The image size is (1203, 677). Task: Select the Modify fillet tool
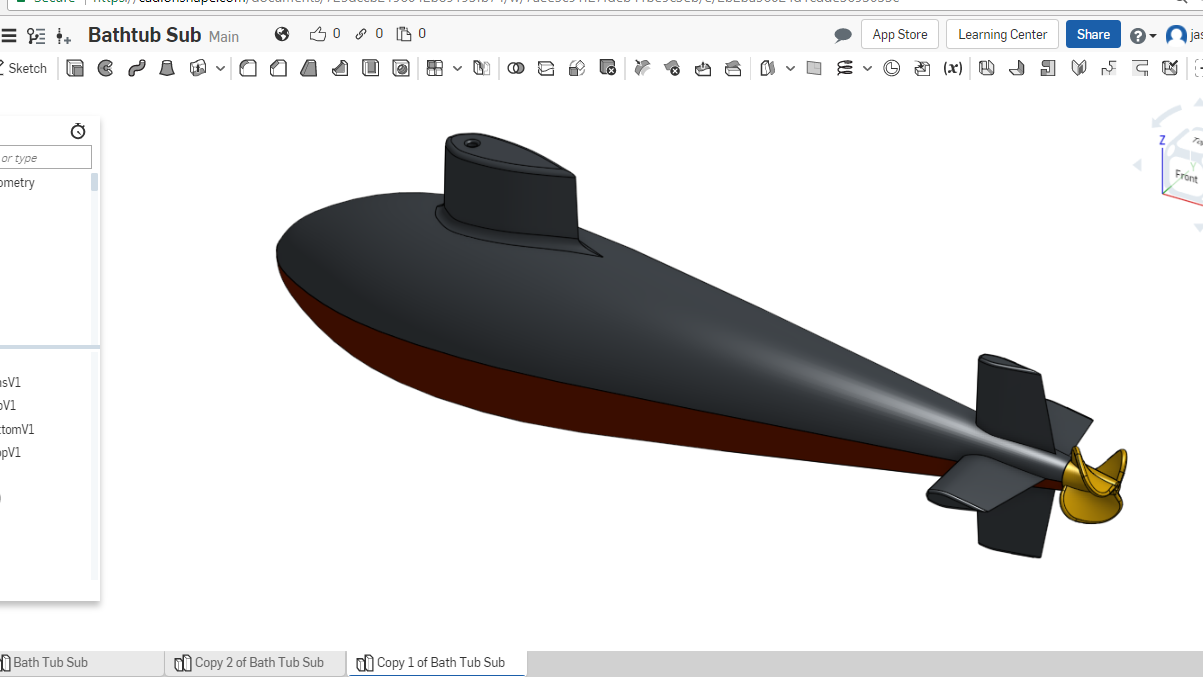(642, 69)
